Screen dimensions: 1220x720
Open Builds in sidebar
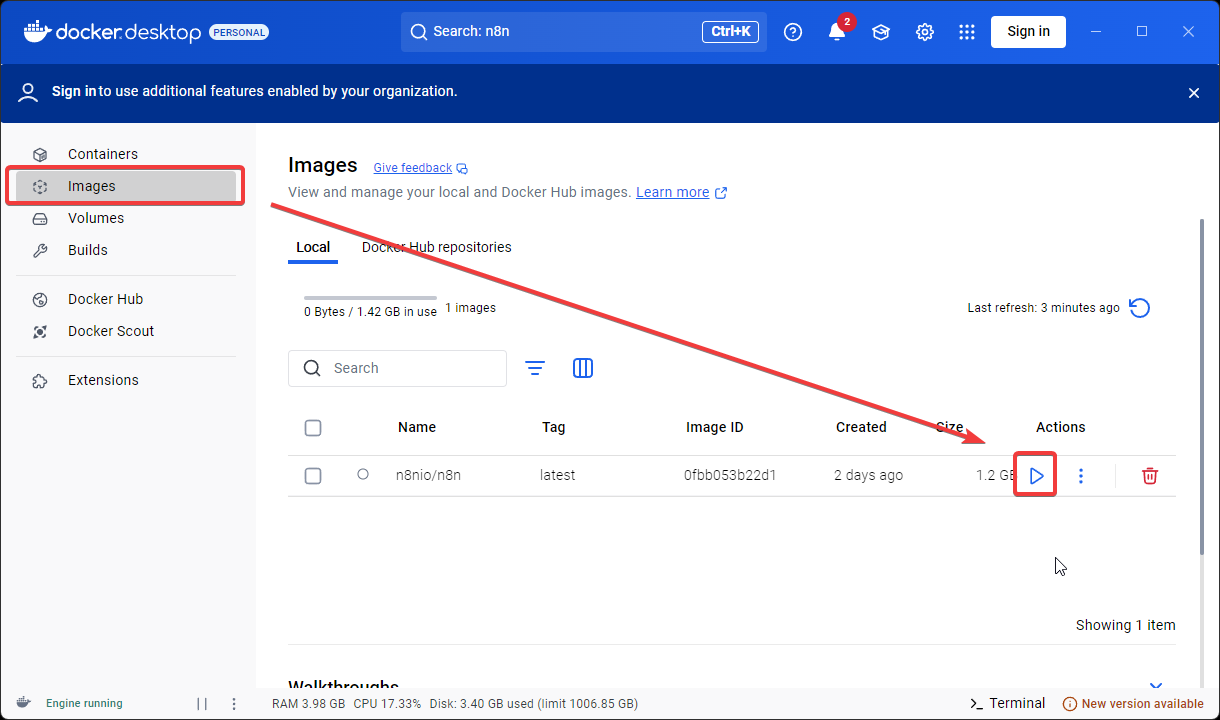click(126, 250)
